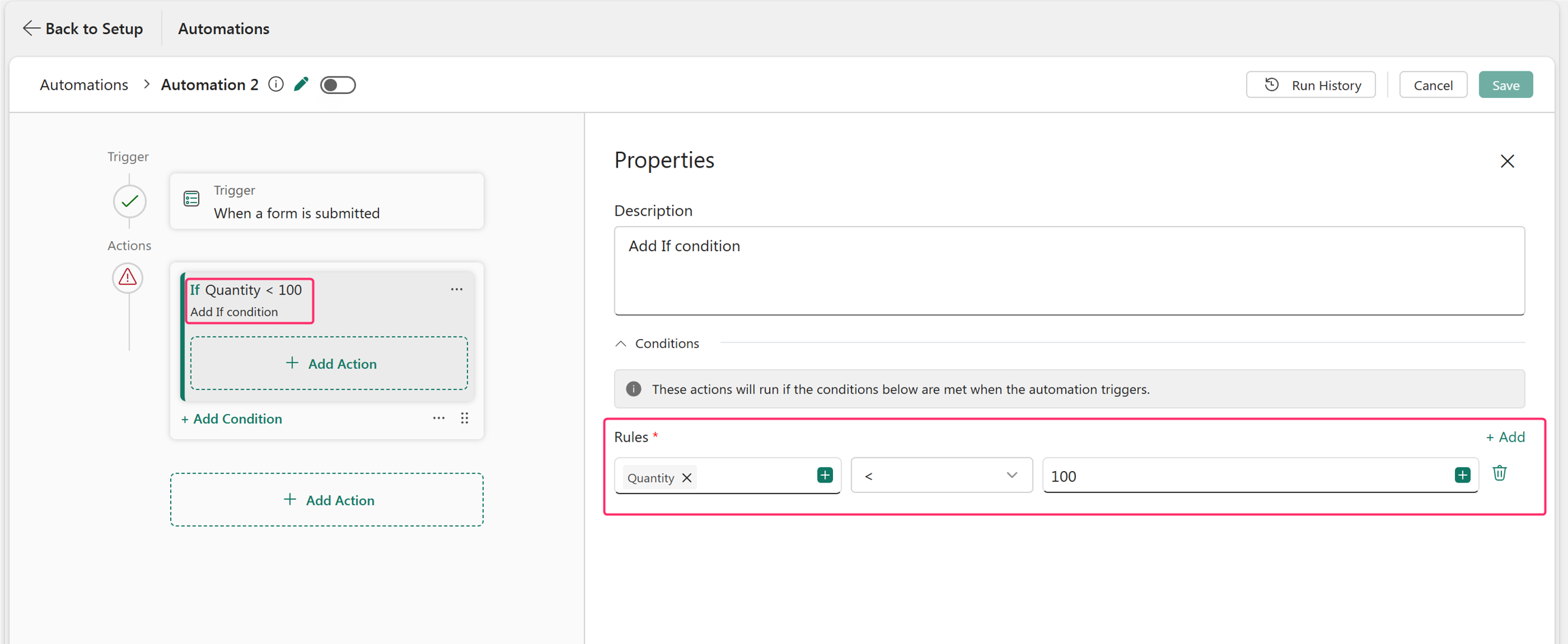Click the Description text box
The image size is (1568, 644).
click(1069, 271)
